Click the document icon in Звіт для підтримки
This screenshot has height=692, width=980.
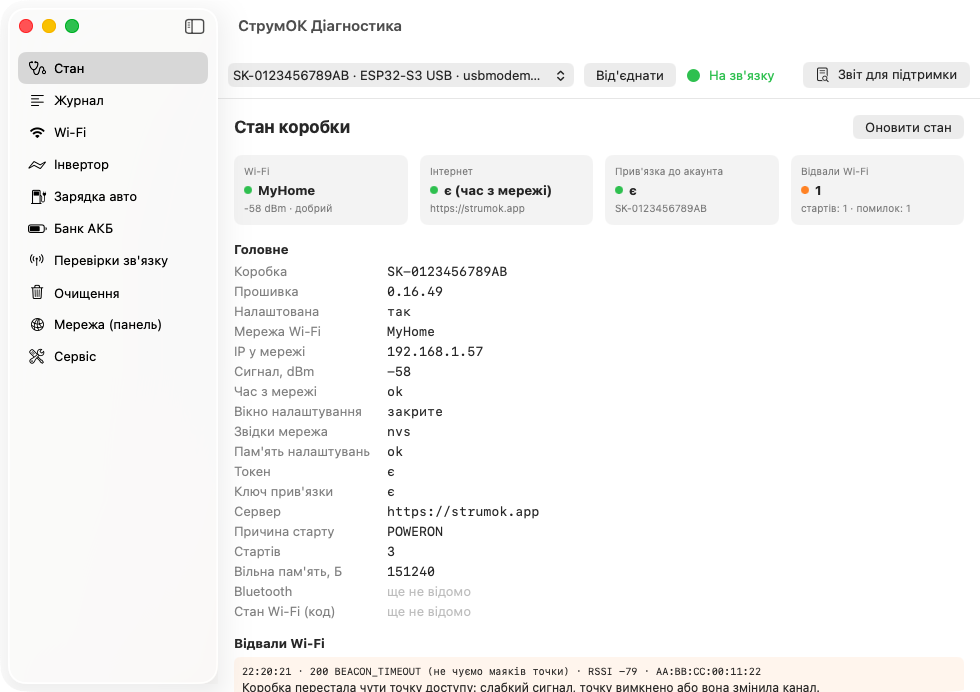pyautogui.click(x=822, y=75)
